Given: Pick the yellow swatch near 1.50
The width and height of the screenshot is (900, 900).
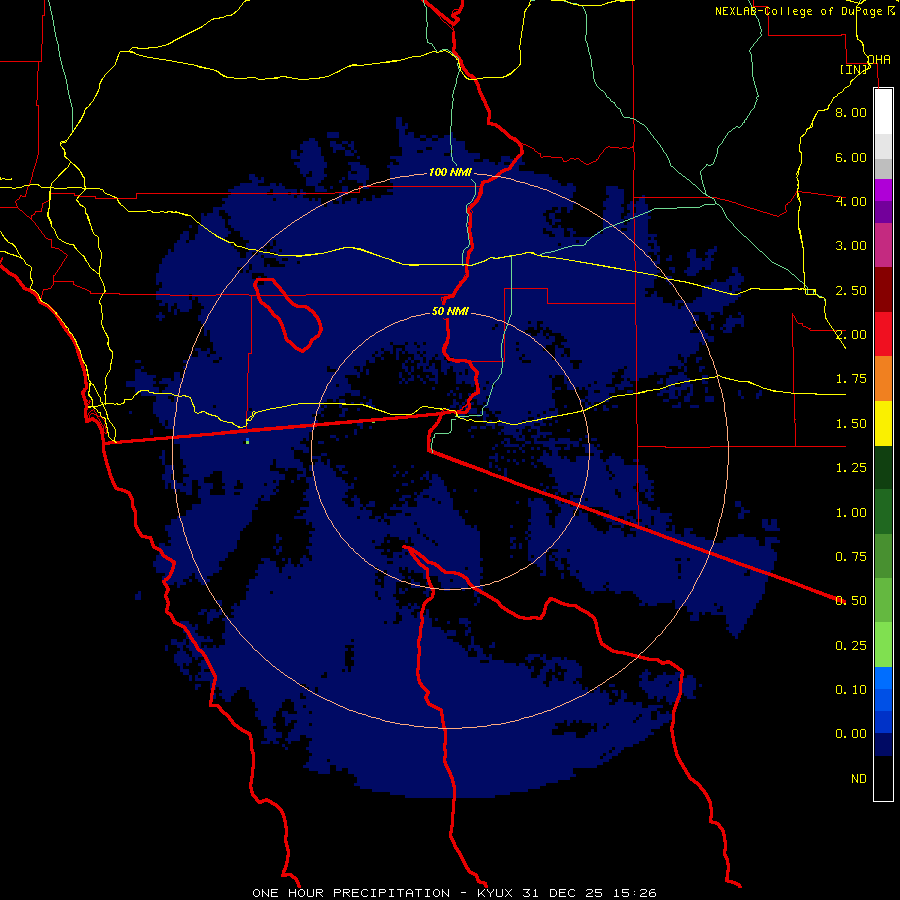Looking at the screenshot, I should point(883,423).
